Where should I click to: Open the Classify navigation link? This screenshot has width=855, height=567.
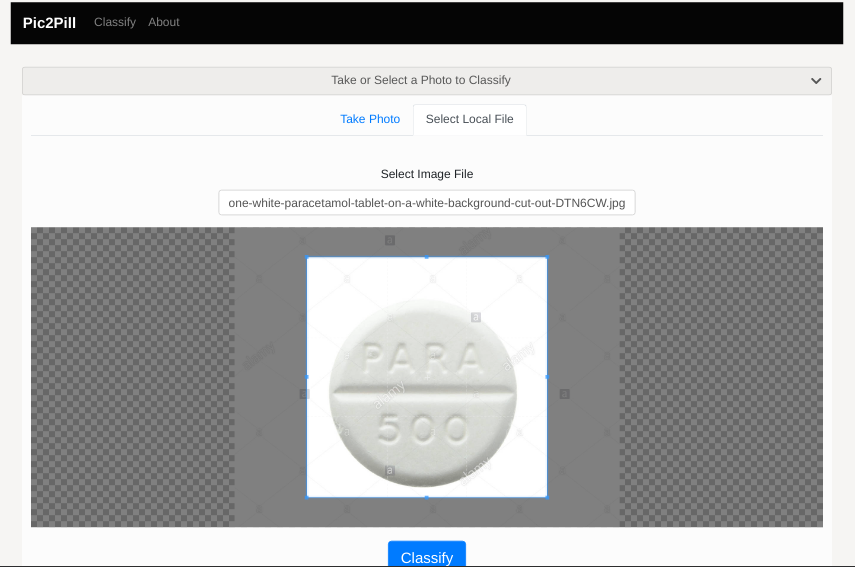115,22
